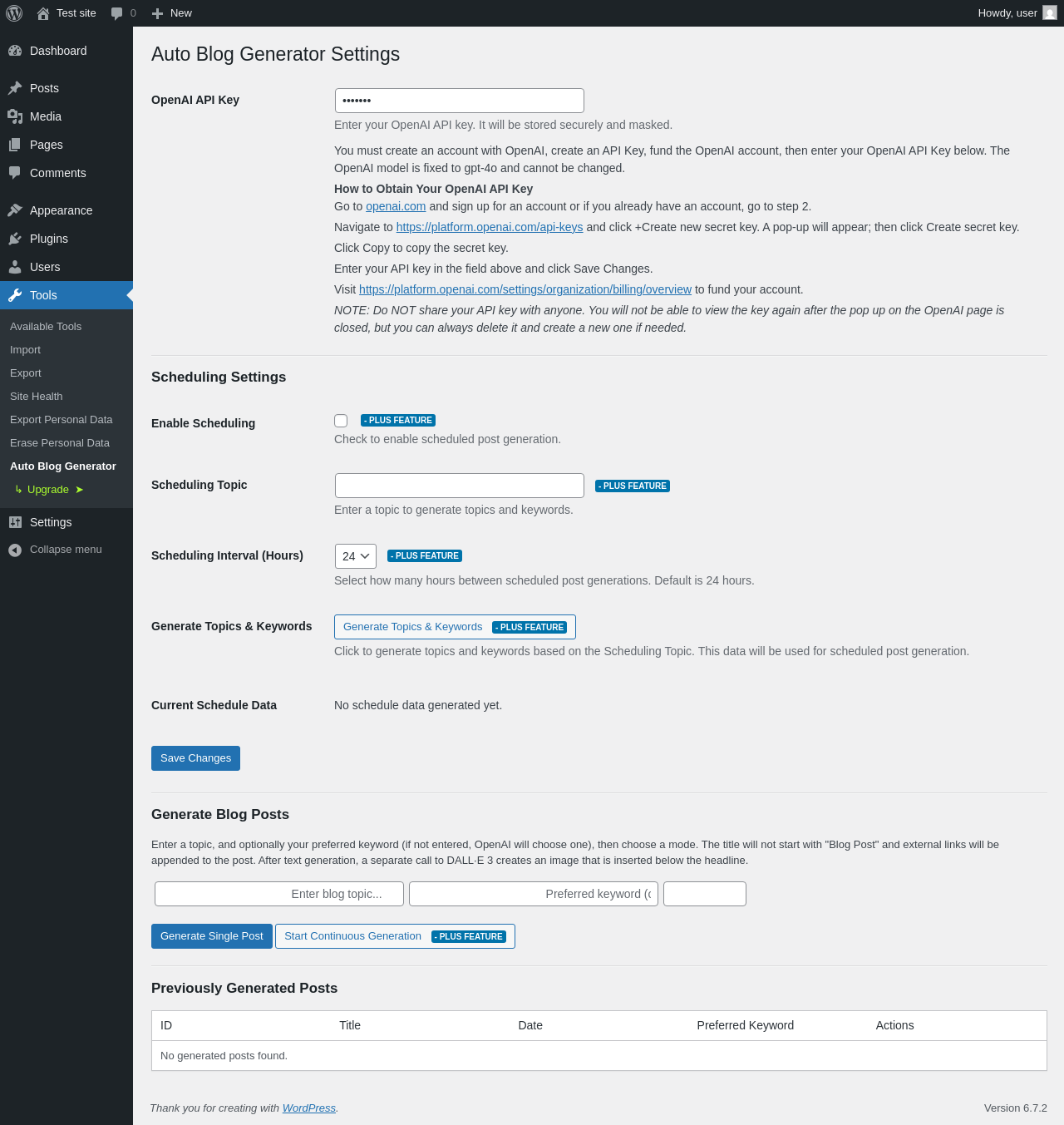This screenshot has width=1064, height=1125.
Task: Click the Date column header
Action: tap(530, 1025)
